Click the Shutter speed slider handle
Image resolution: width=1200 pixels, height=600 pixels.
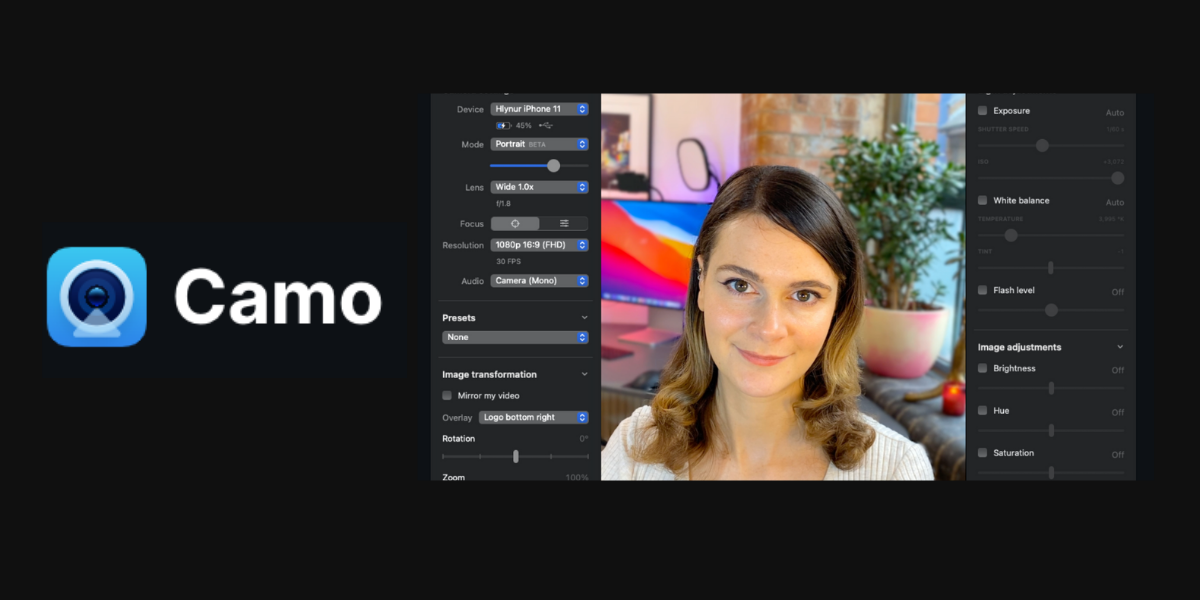[1042, 145]
